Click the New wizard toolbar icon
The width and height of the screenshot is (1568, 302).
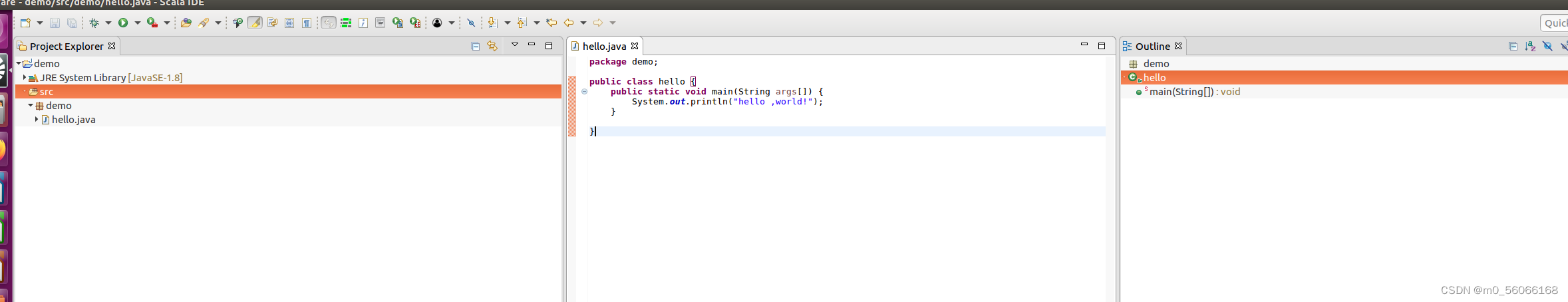[25, 23]
